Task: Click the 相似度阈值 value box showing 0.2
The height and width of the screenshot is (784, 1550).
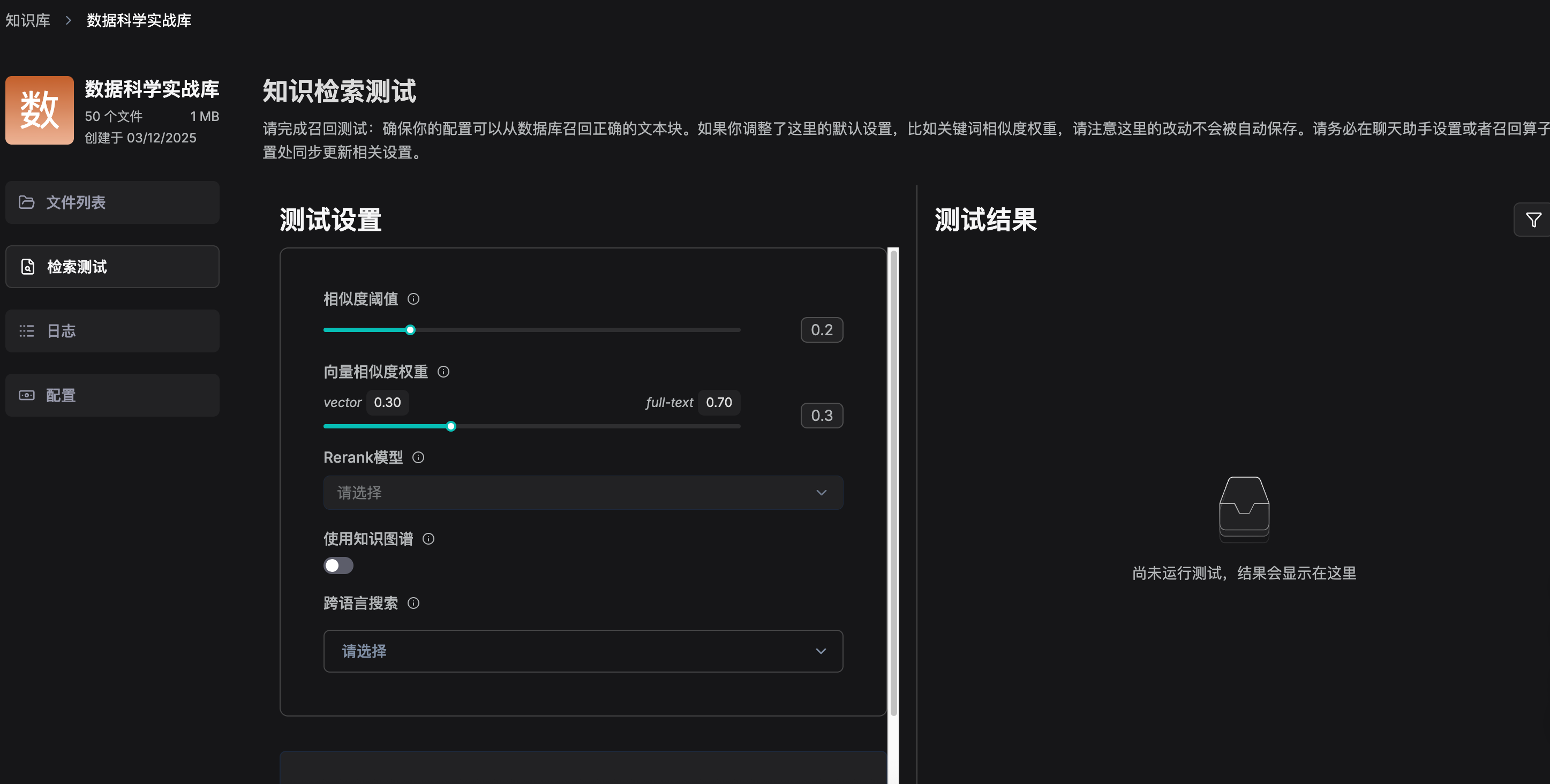Action: [822, 330]
